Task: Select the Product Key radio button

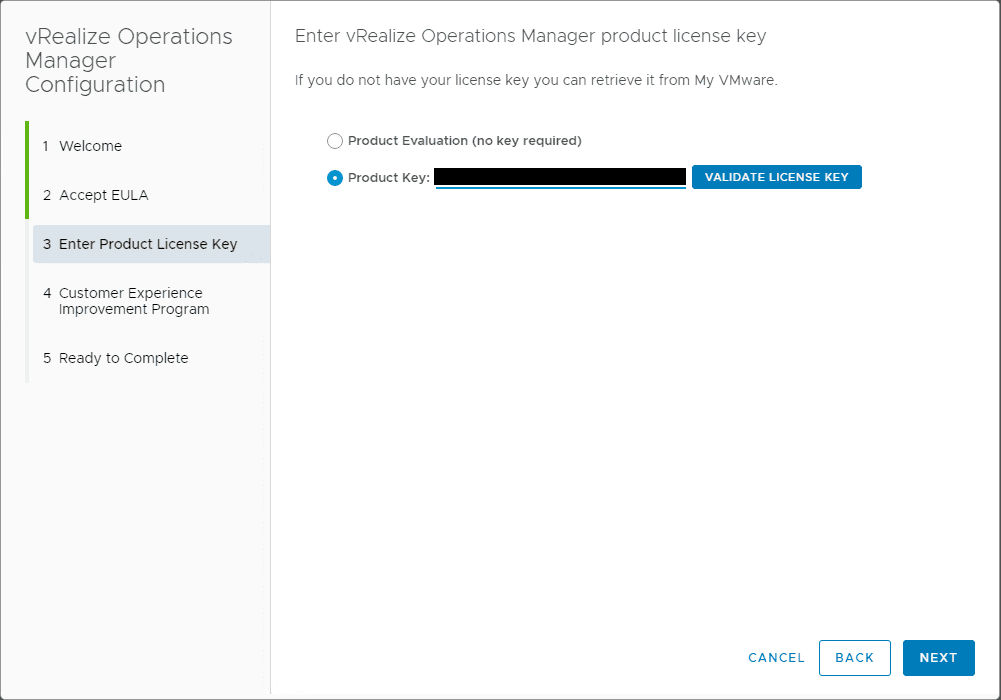Action: pos(335,178)
